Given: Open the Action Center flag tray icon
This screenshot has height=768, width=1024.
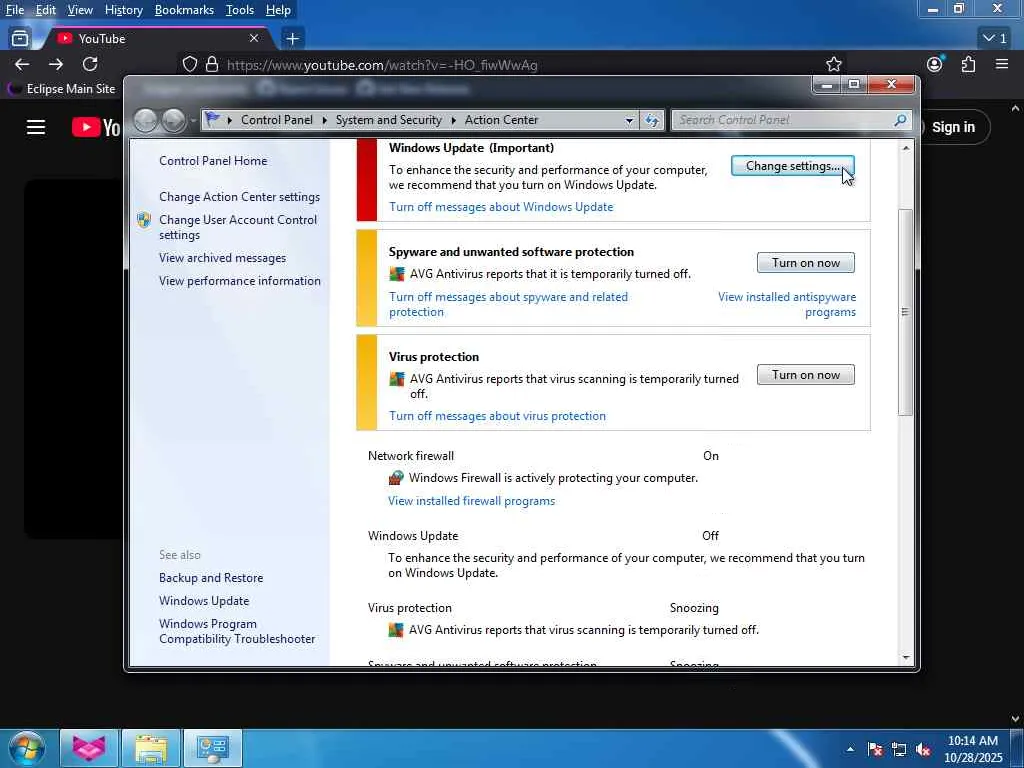Looking at the screenshot, I should click(875, 749).
